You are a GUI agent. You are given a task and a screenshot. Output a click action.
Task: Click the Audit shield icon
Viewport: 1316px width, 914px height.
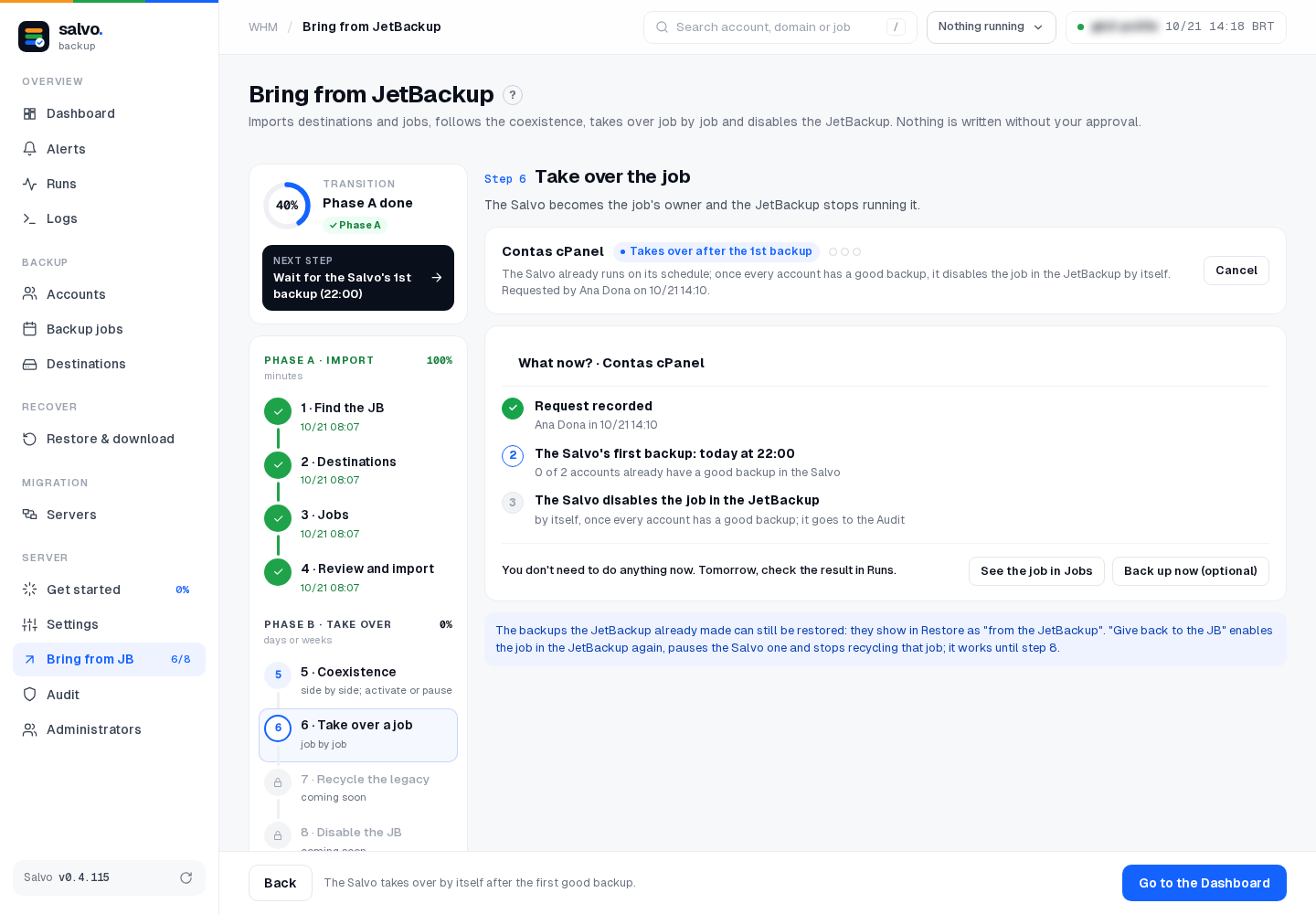(30, 695)
